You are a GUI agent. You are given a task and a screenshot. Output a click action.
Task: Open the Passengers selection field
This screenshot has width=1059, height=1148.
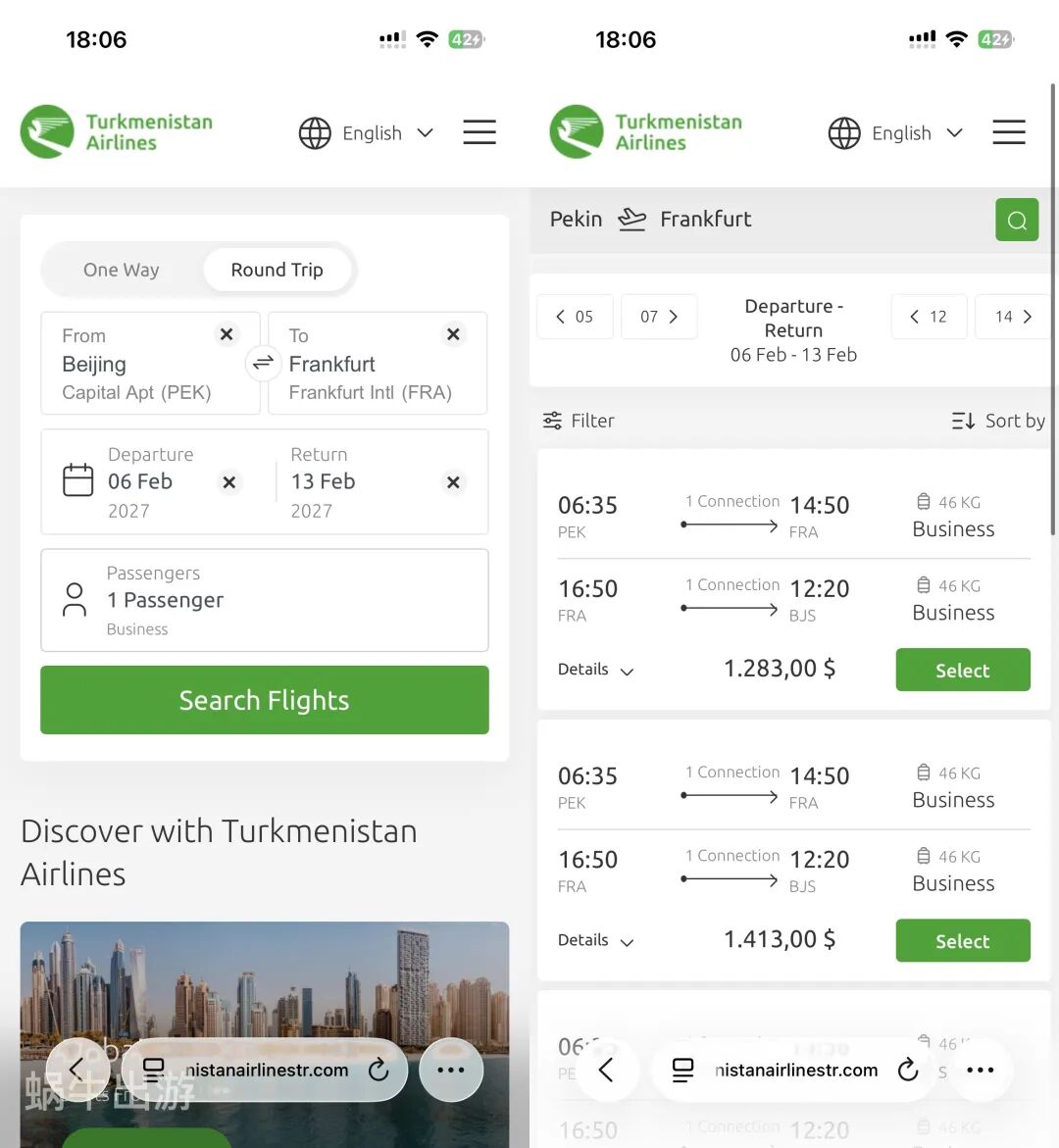point(265,600)
